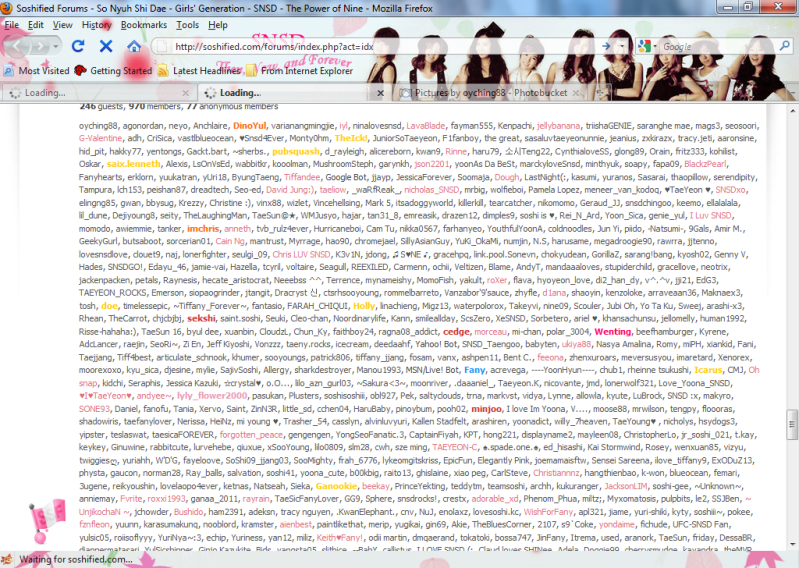The image size is (799, 568).
Task: Go to the Home page icon
Action: click(x=134, y=46)
